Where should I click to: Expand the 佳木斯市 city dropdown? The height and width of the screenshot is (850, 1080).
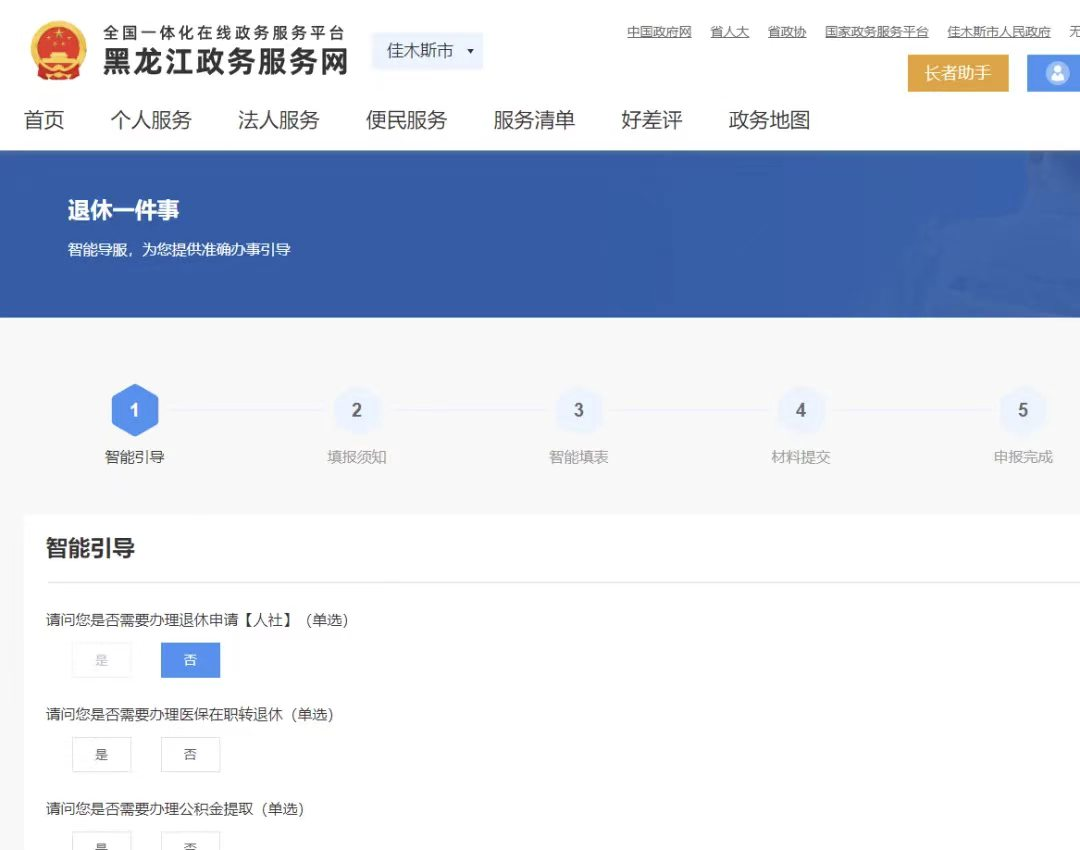pos(428,51)
